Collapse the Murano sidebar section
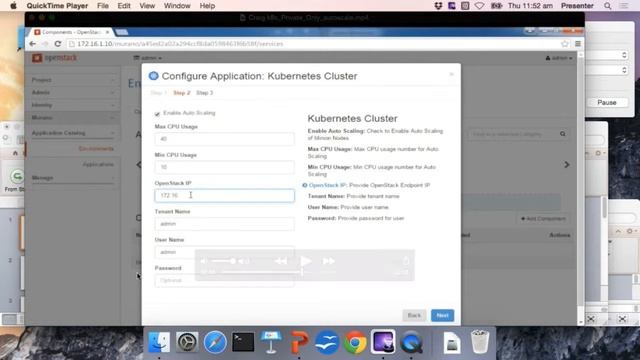Screen dimensions: 640x360 tap(73, 118)
